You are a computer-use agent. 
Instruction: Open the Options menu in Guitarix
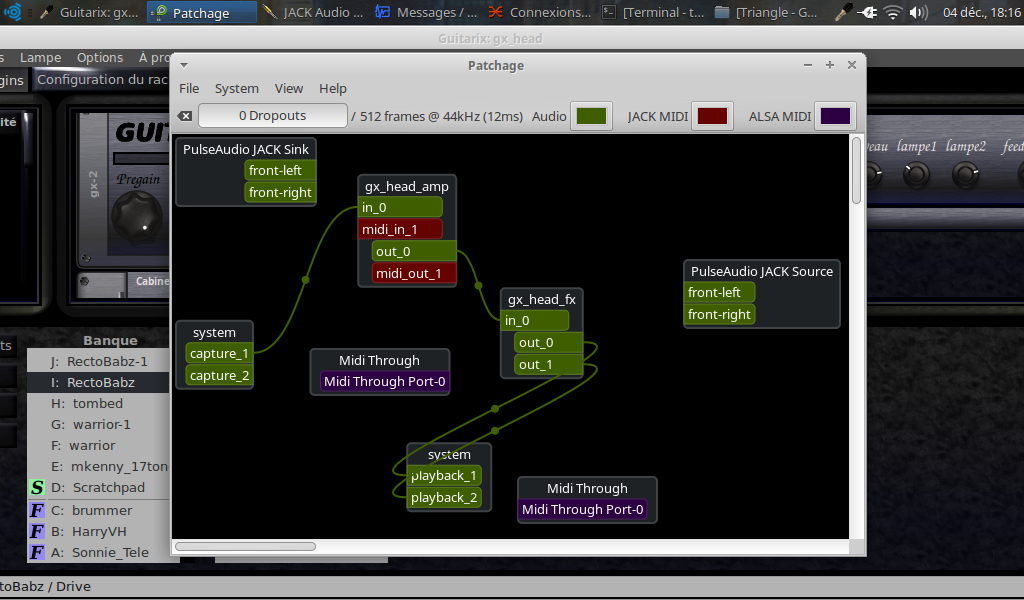[100, 57]
